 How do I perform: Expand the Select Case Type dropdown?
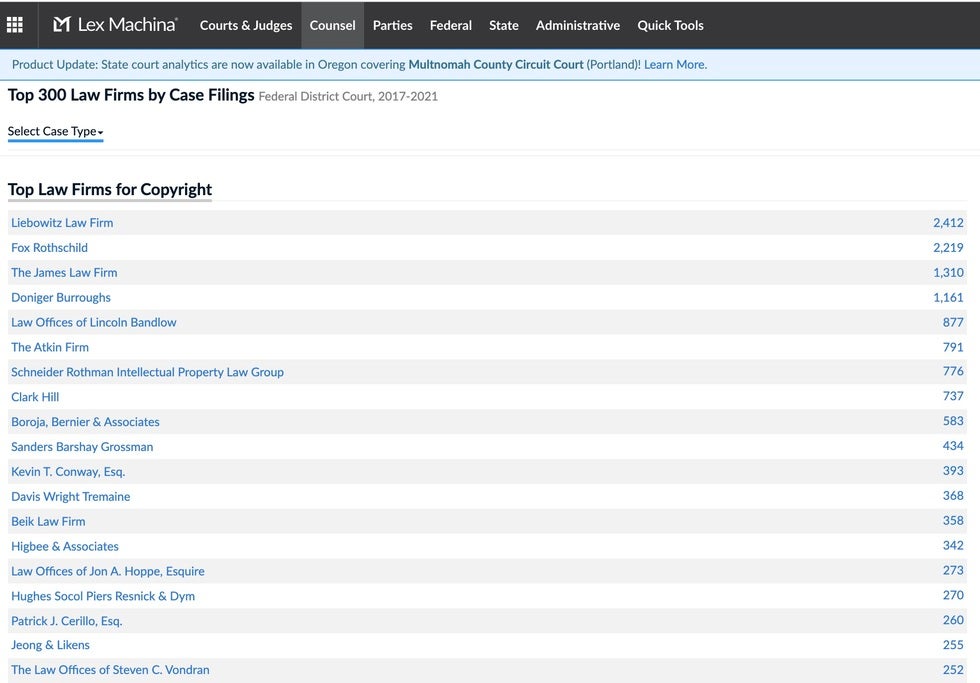pyautogui.click(x=55, y=131)
